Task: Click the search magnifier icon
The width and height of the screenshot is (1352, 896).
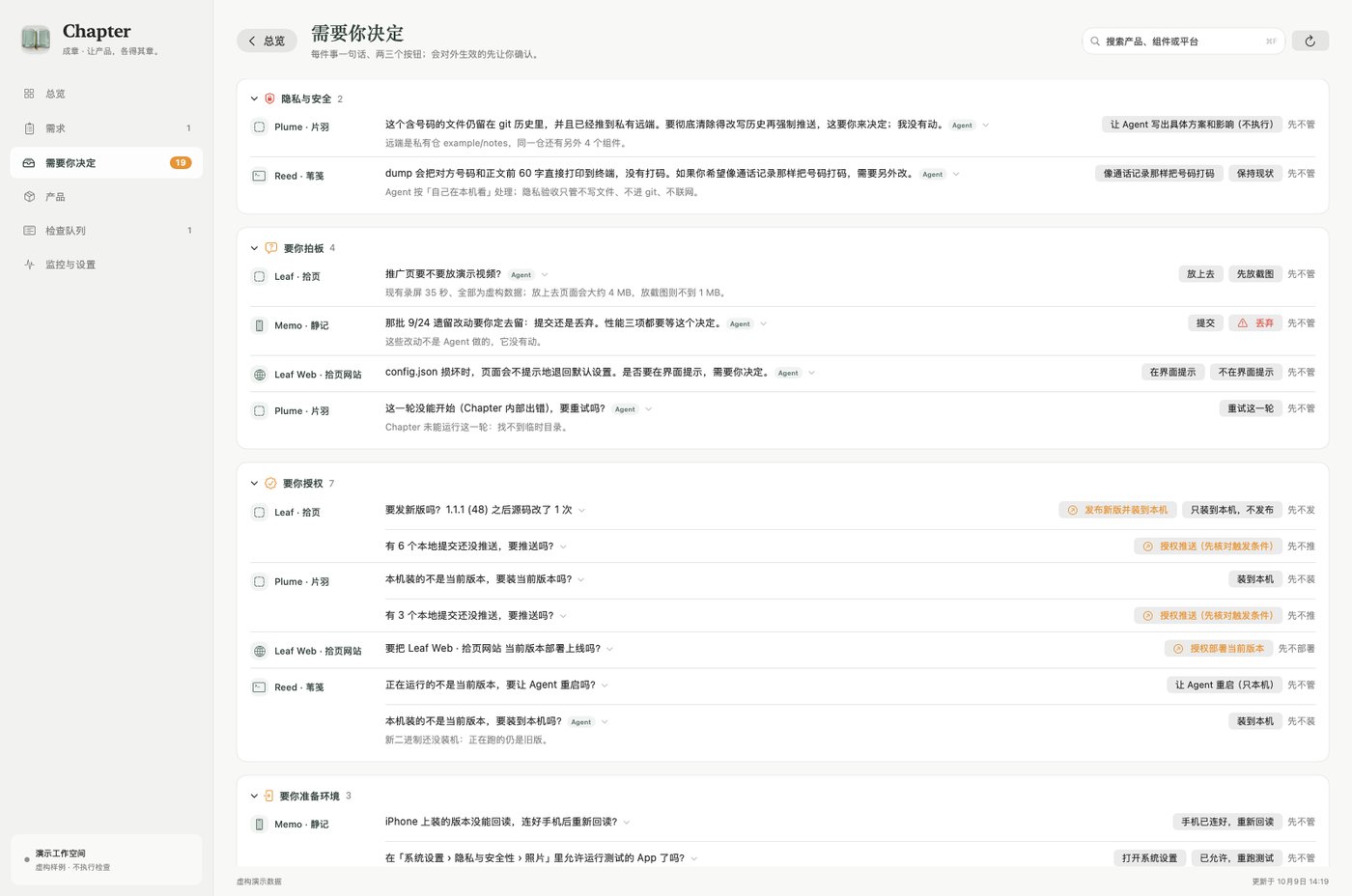Action: point(1095,41)
